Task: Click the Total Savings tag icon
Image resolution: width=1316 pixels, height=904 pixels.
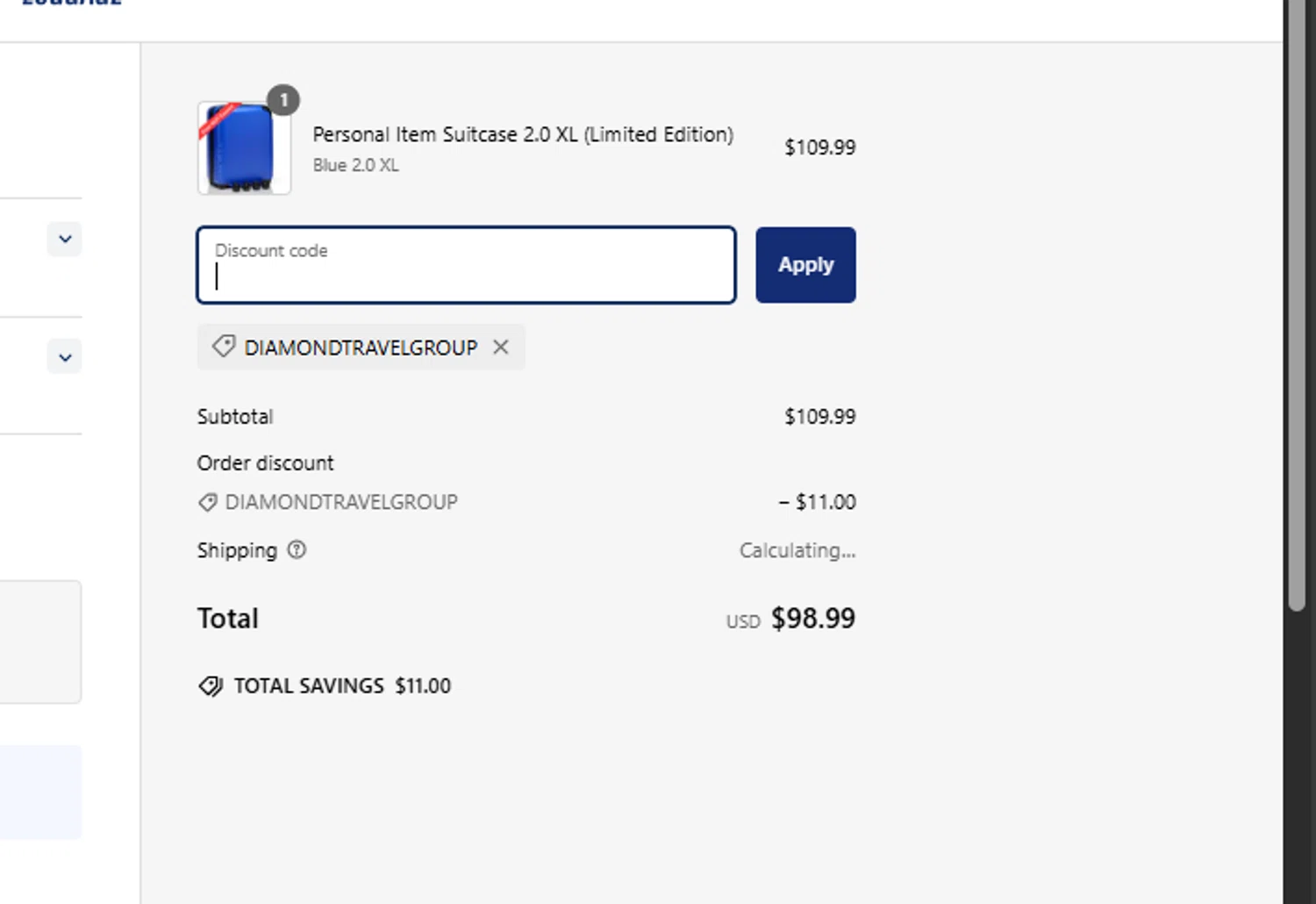Action: pos(211,685)
